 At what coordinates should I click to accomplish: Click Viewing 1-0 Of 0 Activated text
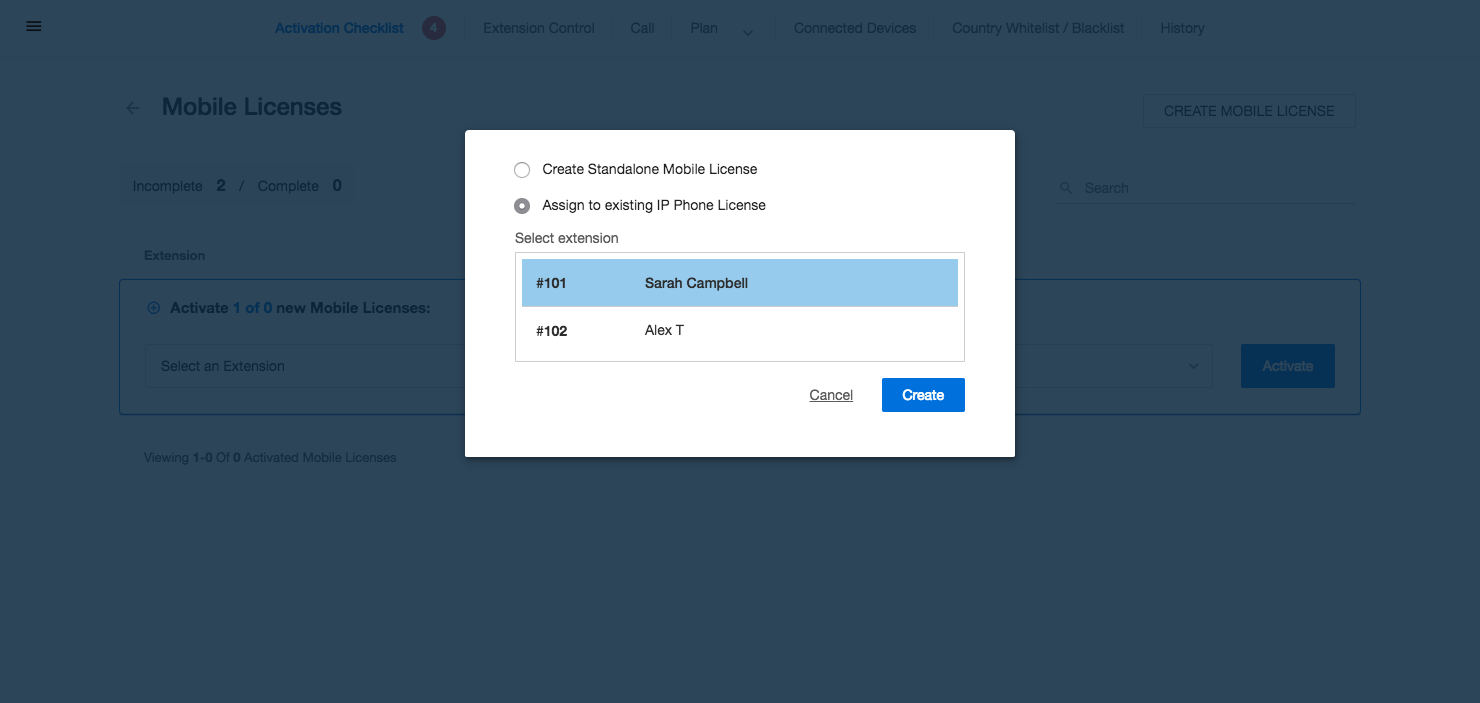point(270,458)
